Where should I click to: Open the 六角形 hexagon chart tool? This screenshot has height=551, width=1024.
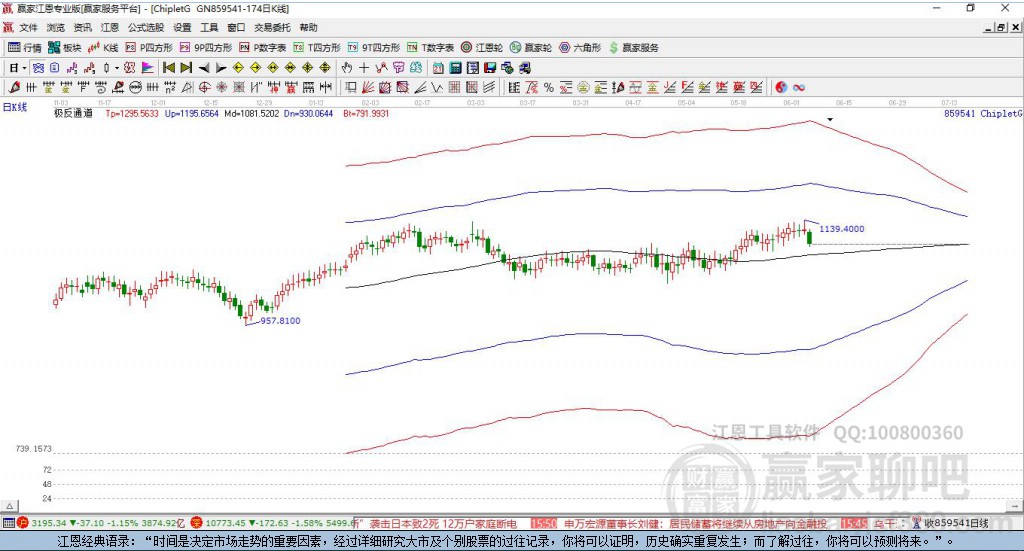(580, 48)
